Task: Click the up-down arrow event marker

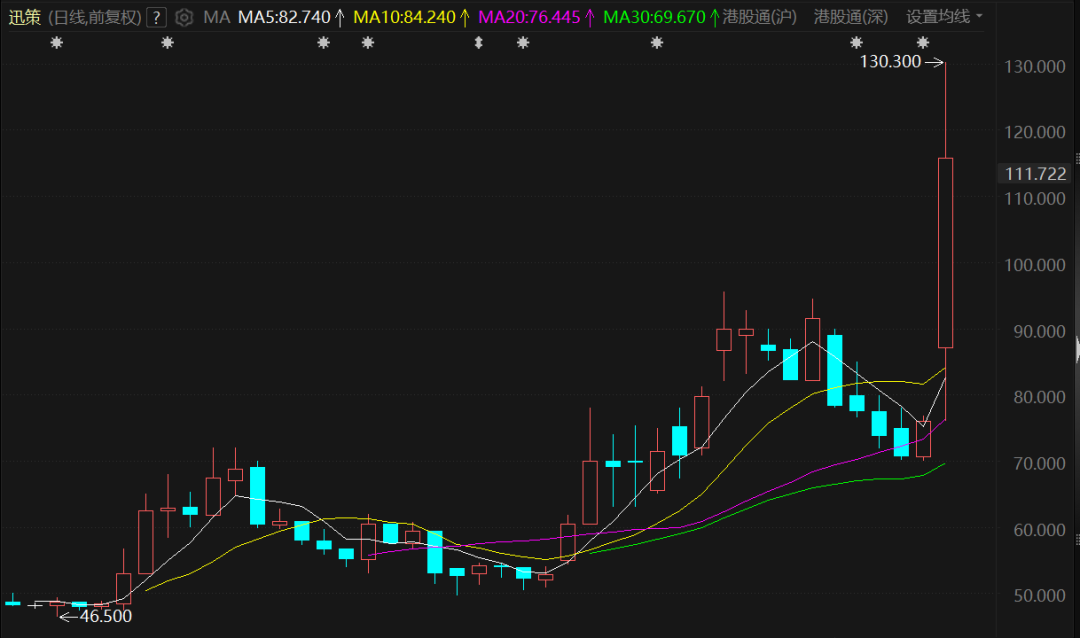Action: click(478, 42)
